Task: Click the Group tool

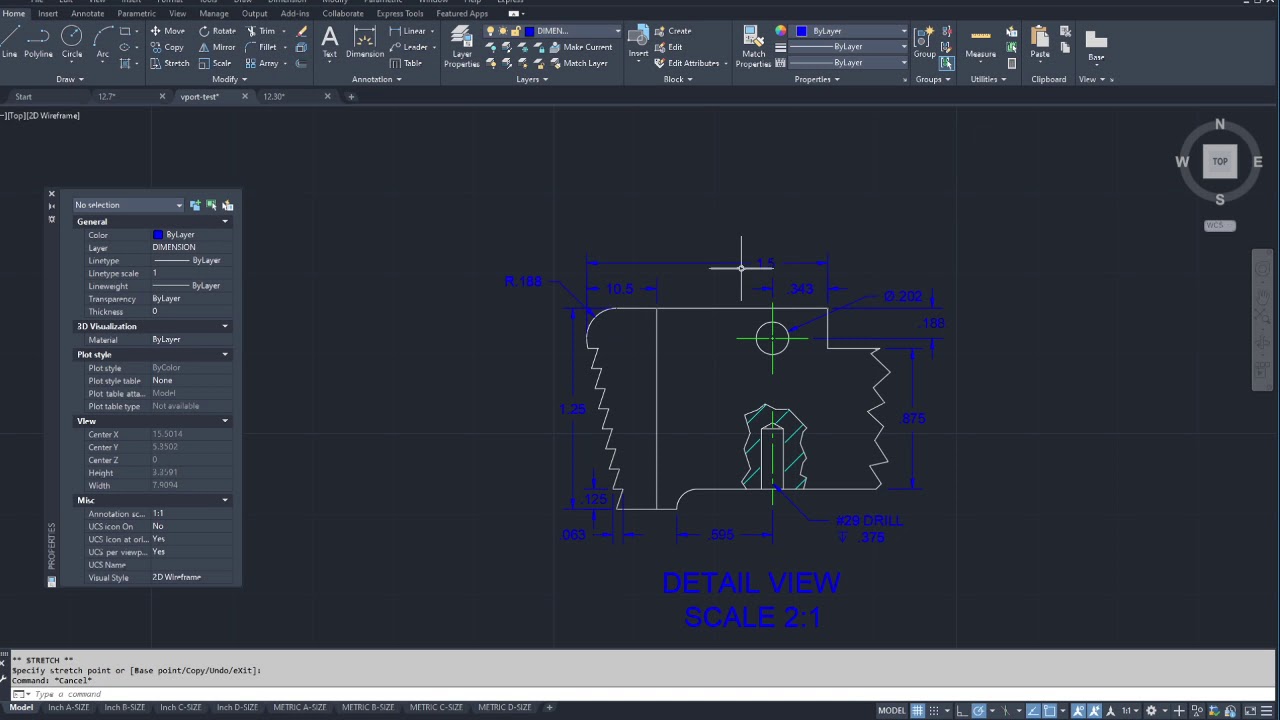Action: 924,42
